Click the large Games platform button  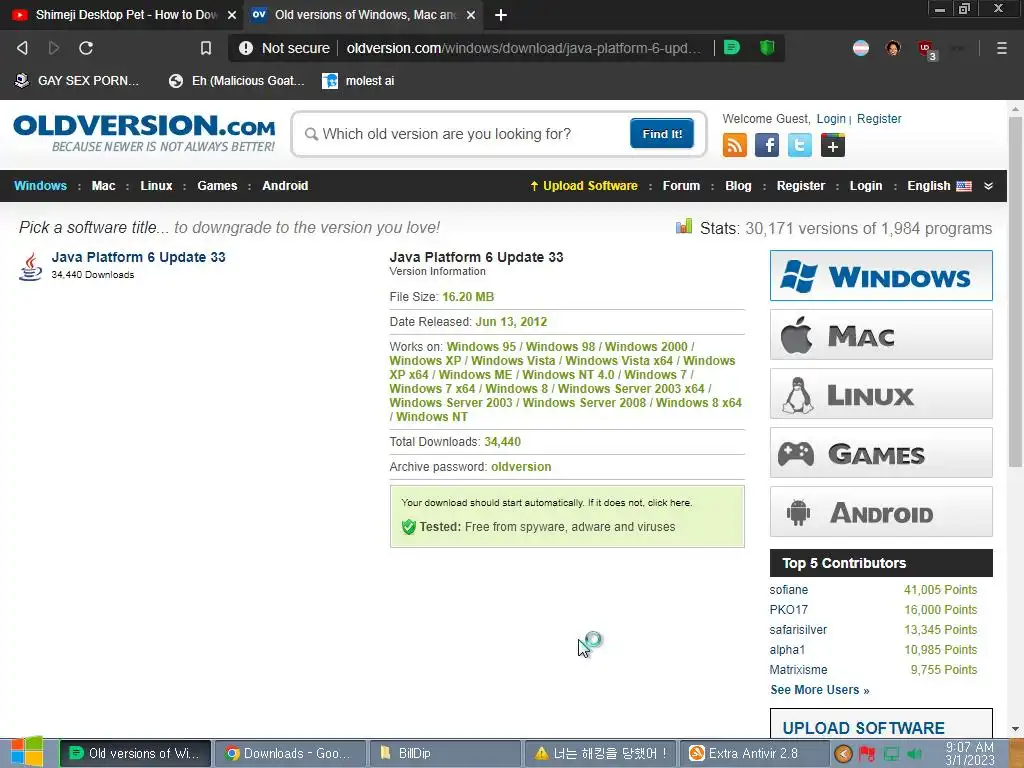tap(881, 453)
